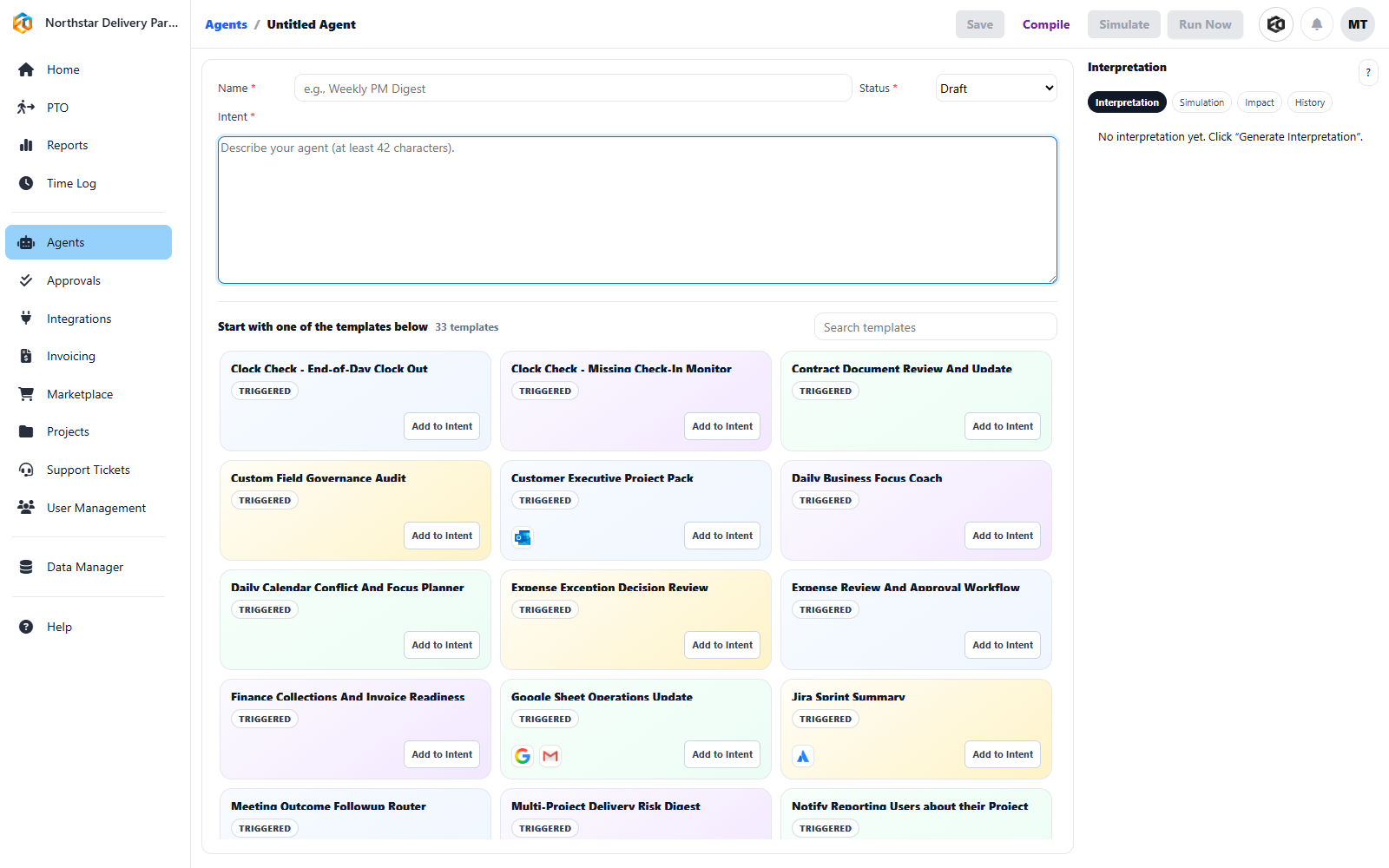
Task: Open the Time Log clock icon
Action: 26,183
